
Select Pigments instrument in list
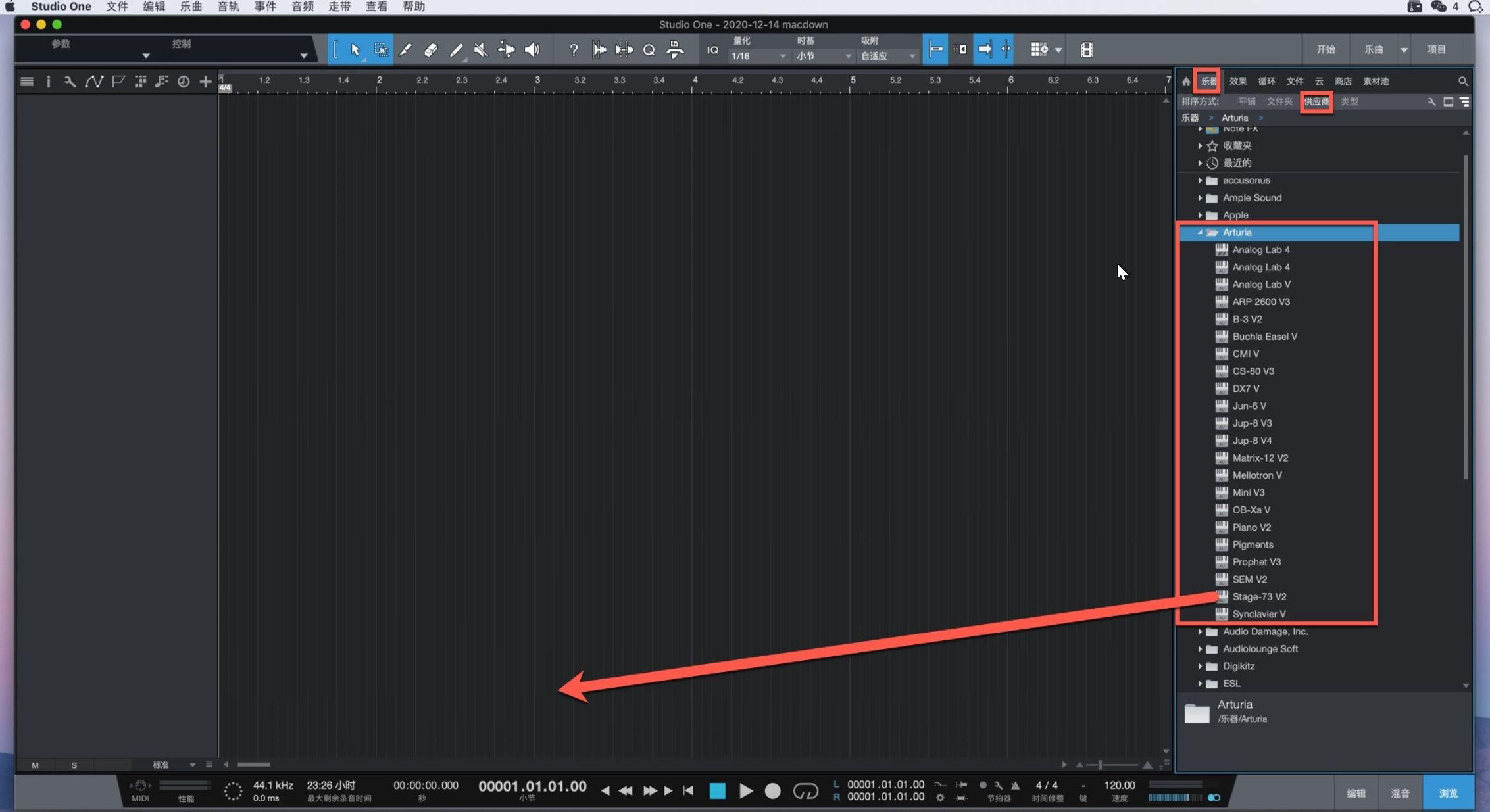[1253, 544]
